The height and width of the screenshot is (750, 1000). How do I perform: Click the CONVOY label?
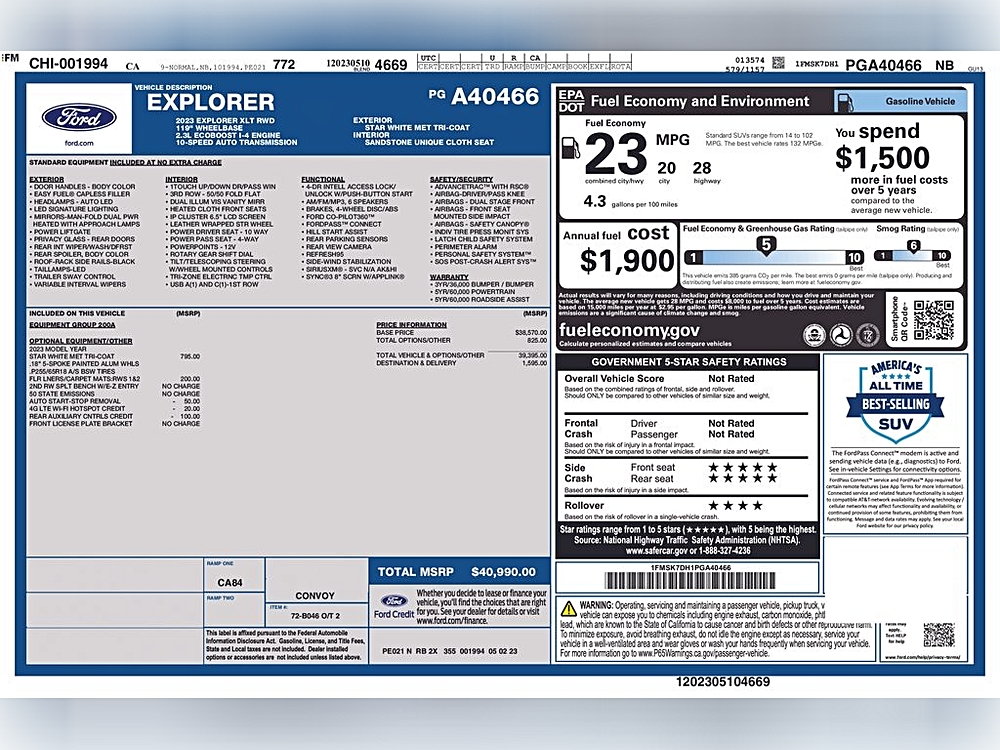pyautogui.click(x=315, y=596)
